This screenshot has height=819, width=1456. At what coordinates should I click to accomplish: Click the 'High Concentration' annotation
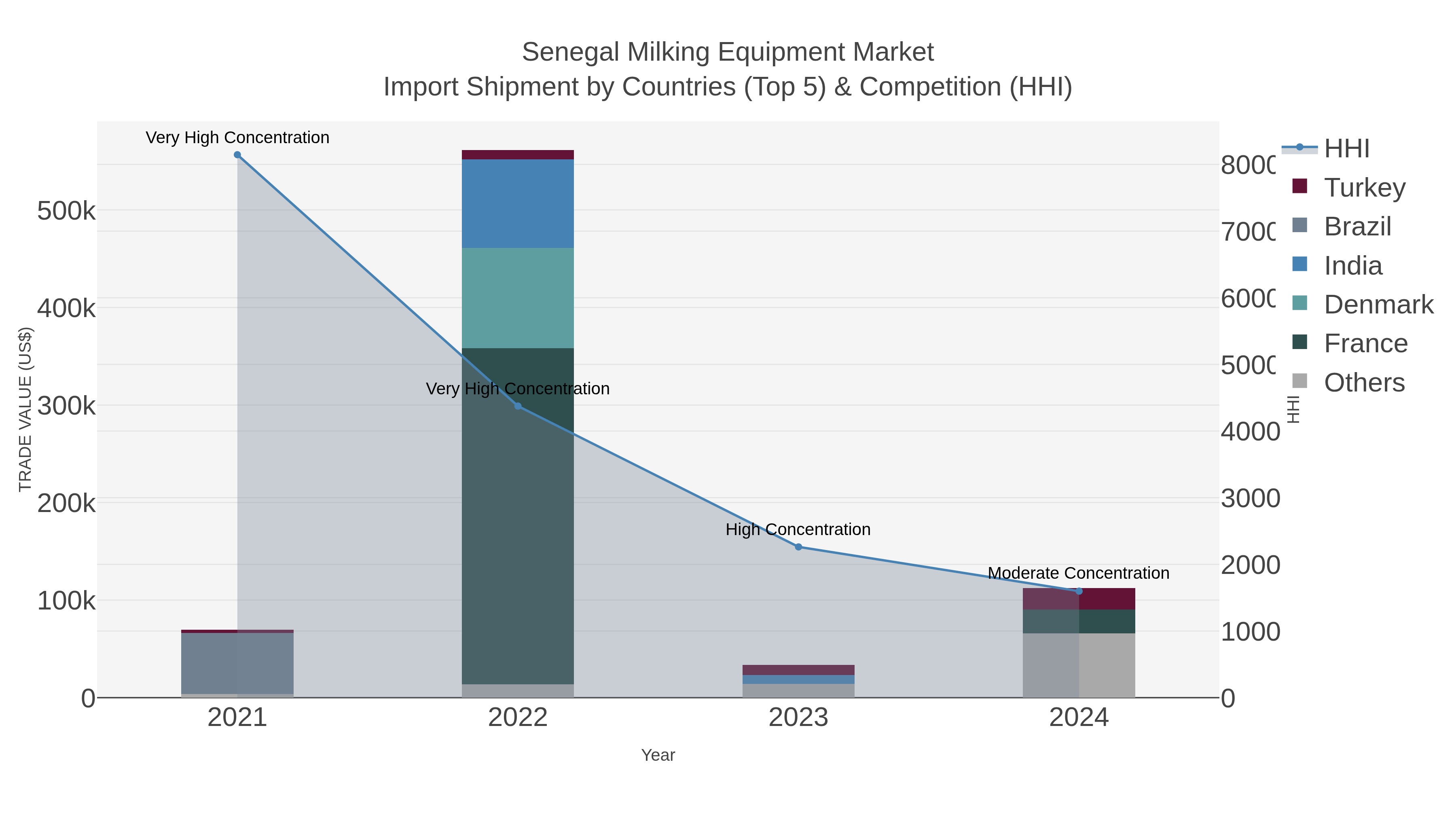[x=798, y=529]
